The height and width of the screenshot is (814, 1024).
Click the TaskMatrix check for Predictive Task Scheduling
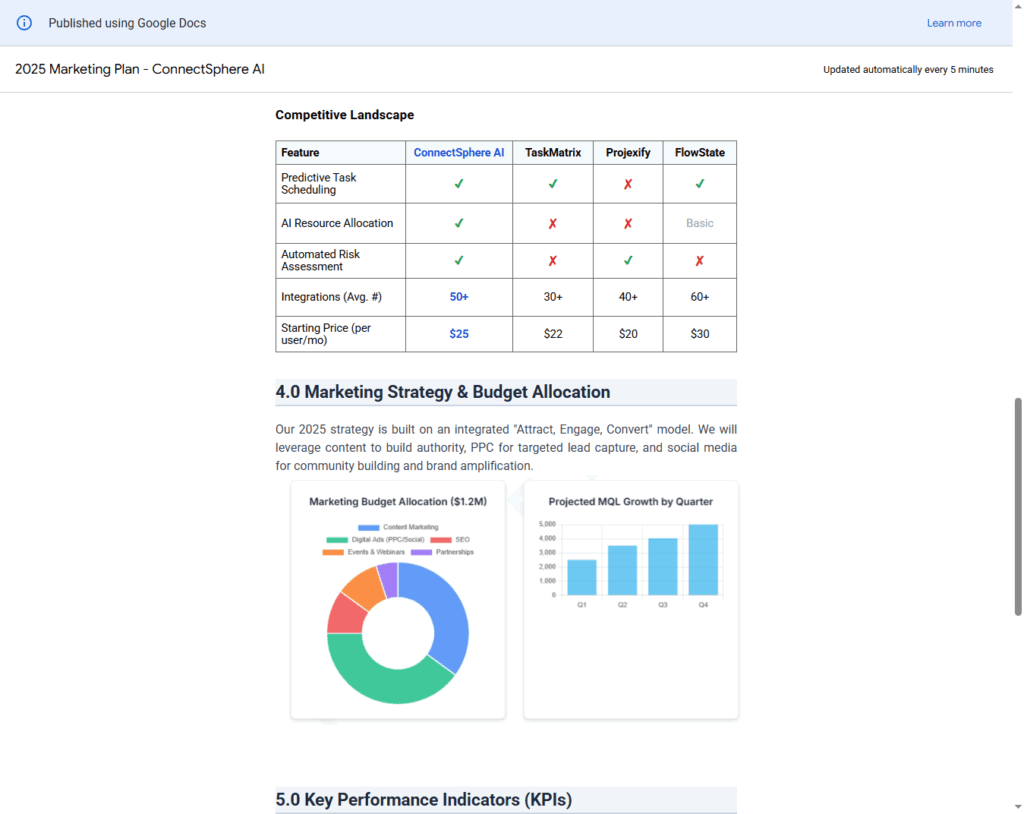tap(552, 184)
